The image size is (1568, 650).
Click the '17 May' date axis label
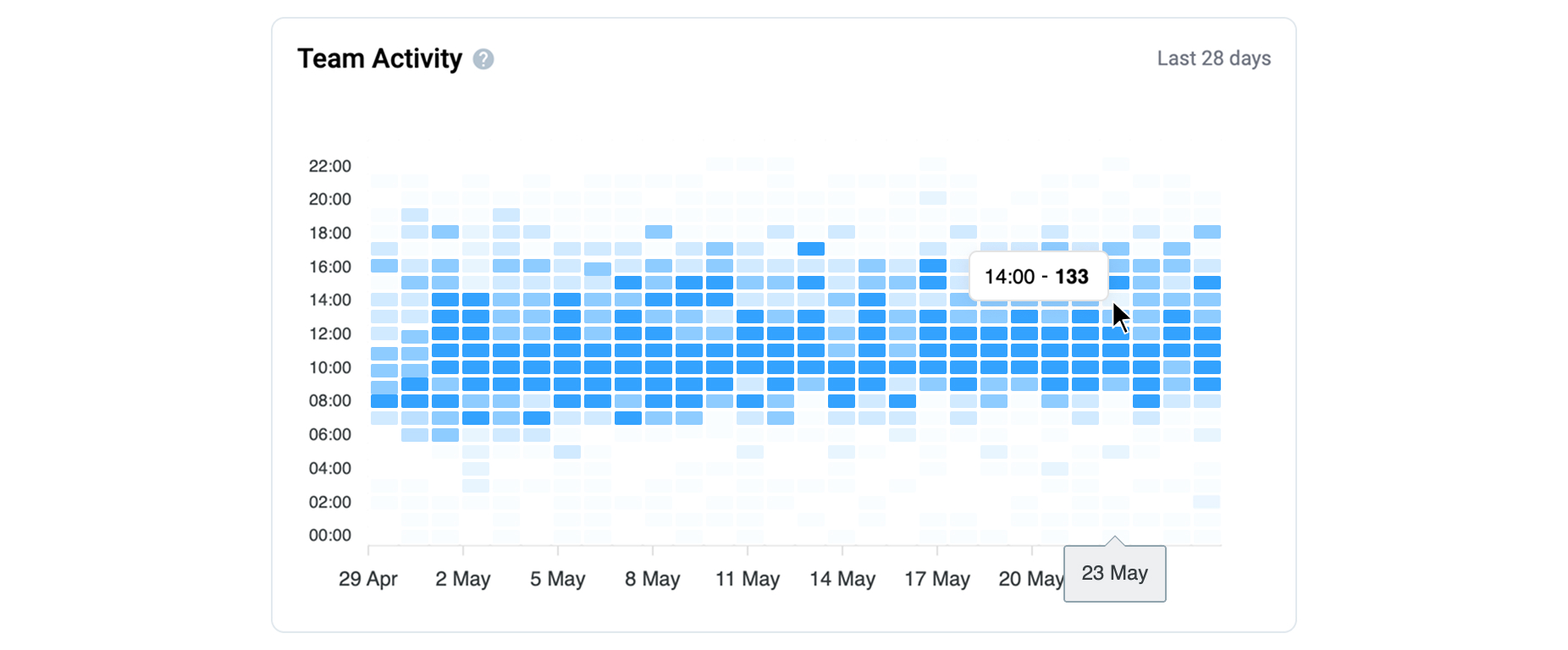click(x=937, y=579)
